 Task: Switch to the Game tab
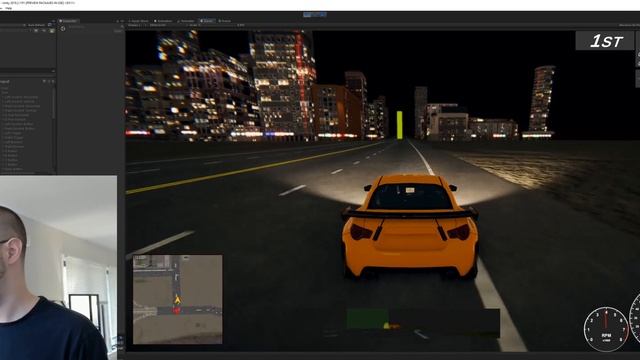coord(207,21)
